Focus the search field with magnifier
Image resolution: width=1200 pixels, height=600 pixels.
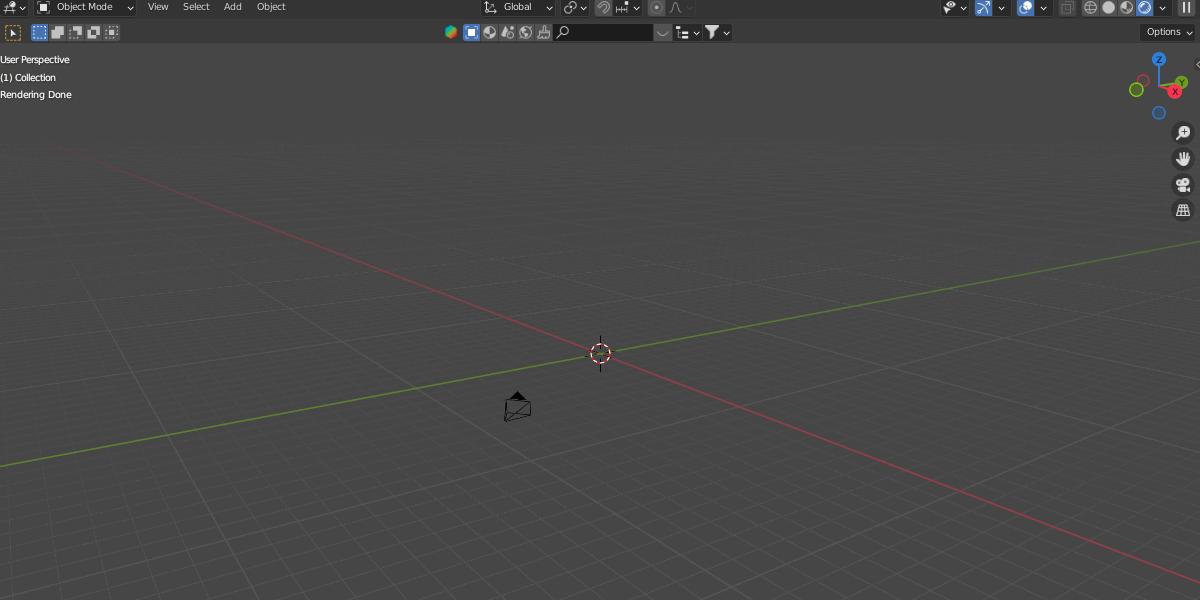[x=604, y=32]
